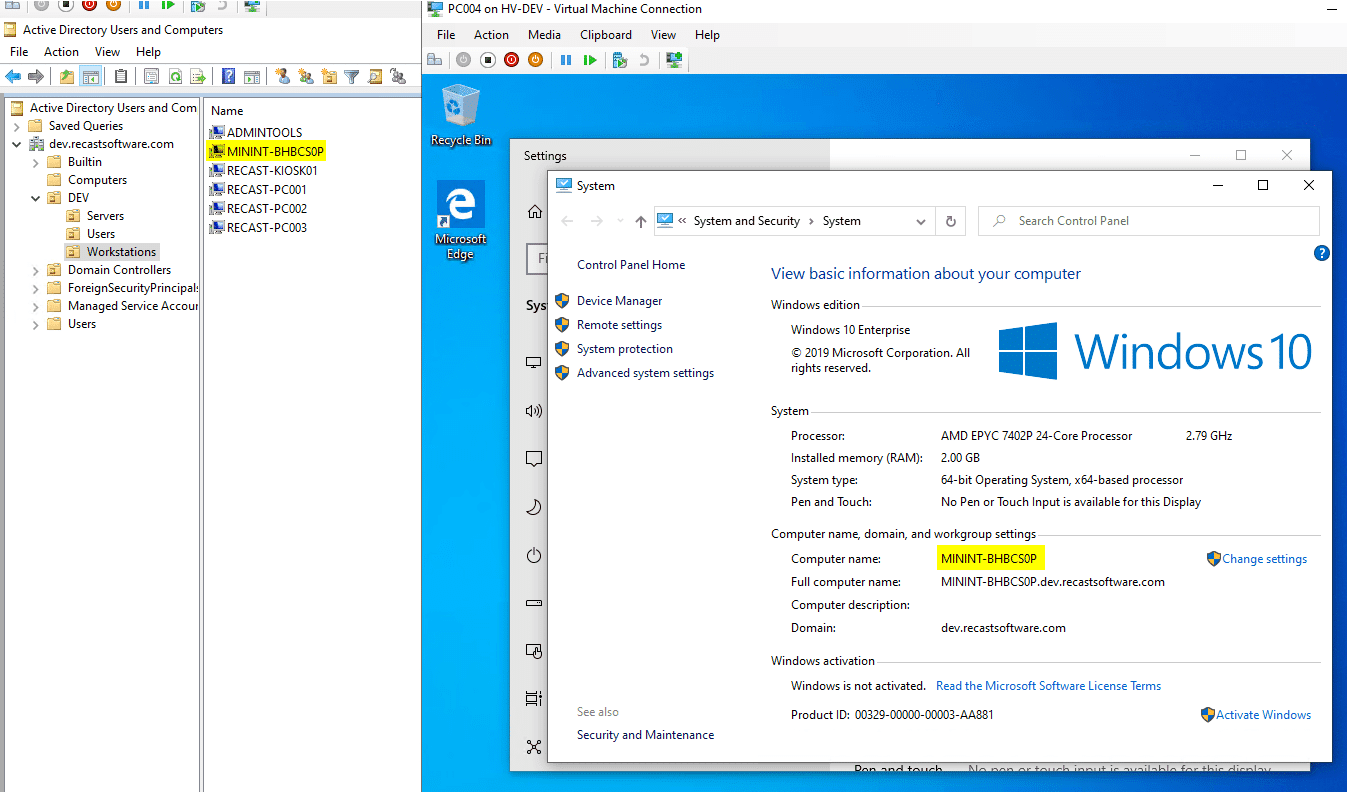Open the System and Security breadcrumb dropdown
The height and width of the screenshot is (792, 1347).
[747, 220]
